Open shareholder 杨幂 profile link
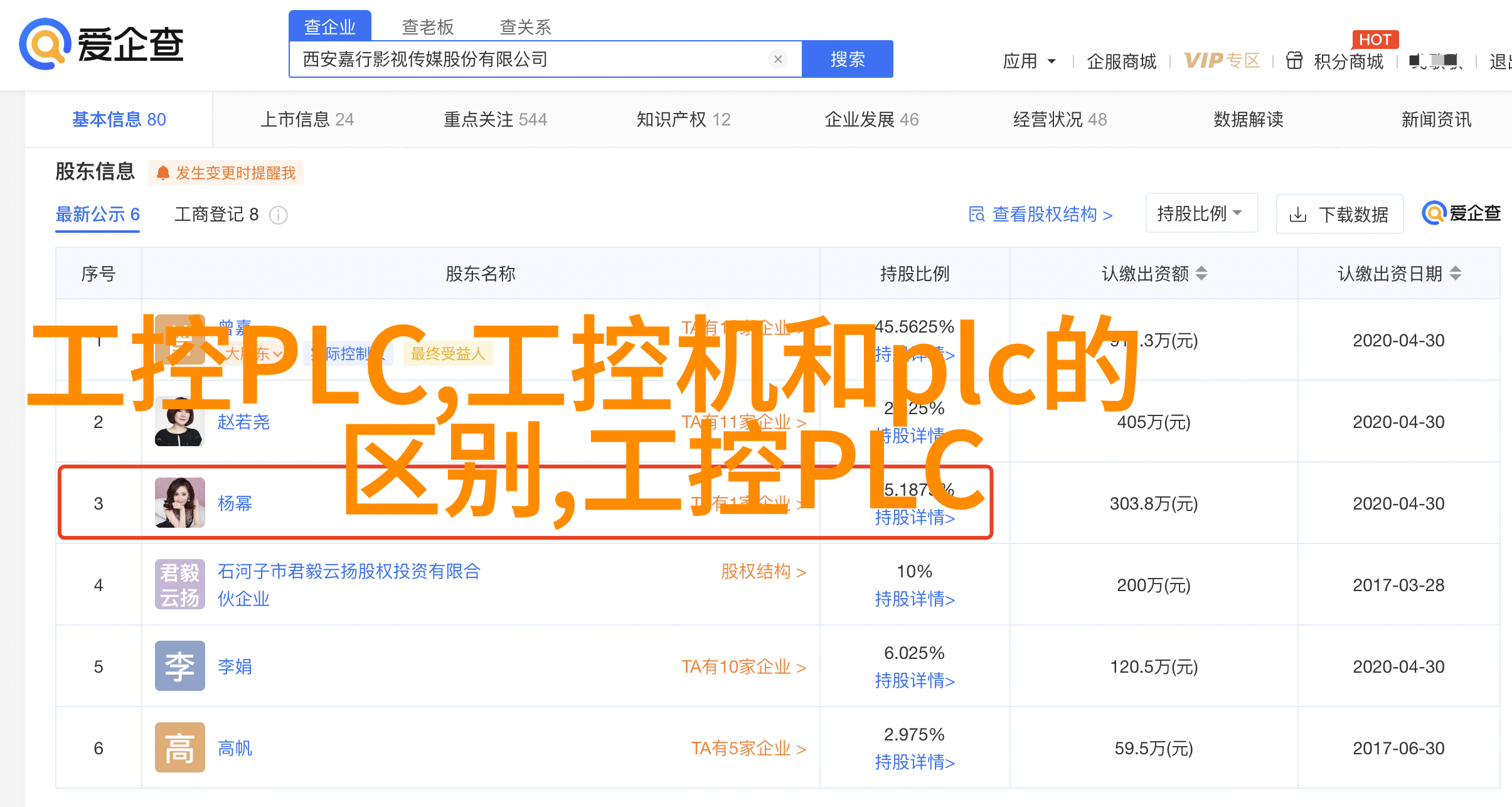1512x807 pixels. pyautogui.click(x=235, y=503)
